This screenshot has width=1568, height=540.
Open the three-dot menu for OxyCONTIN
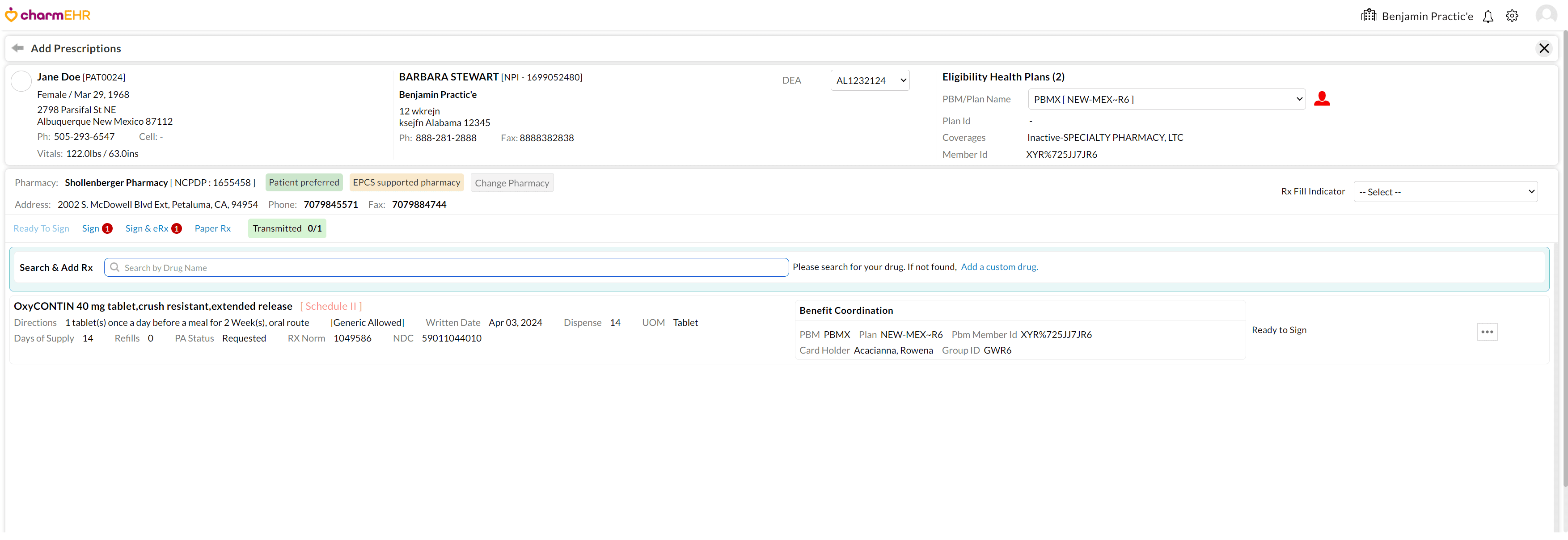(x=1487, y=332)
